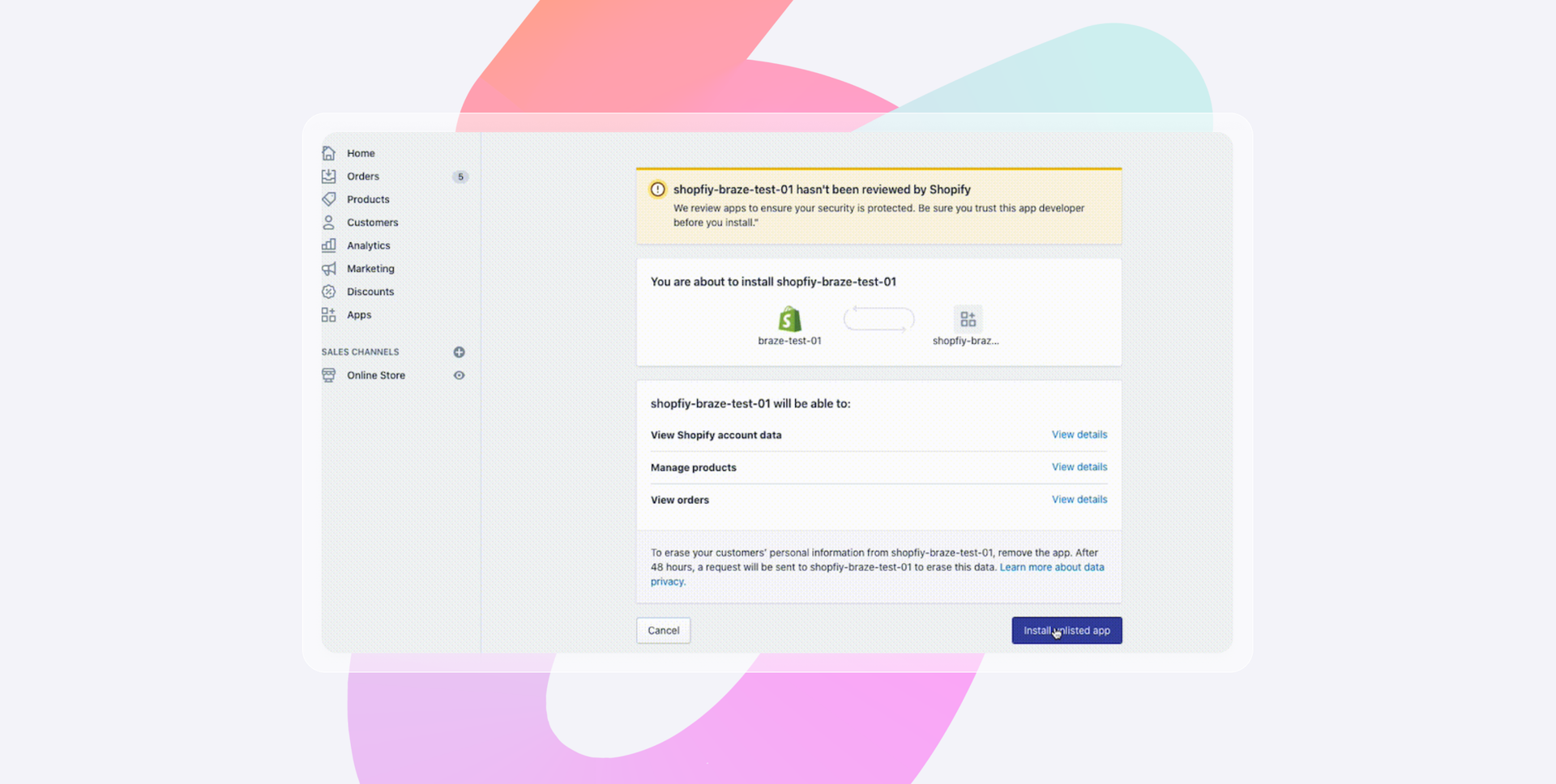Toggle Online Store visibility with the eye icon

point(459,375)
